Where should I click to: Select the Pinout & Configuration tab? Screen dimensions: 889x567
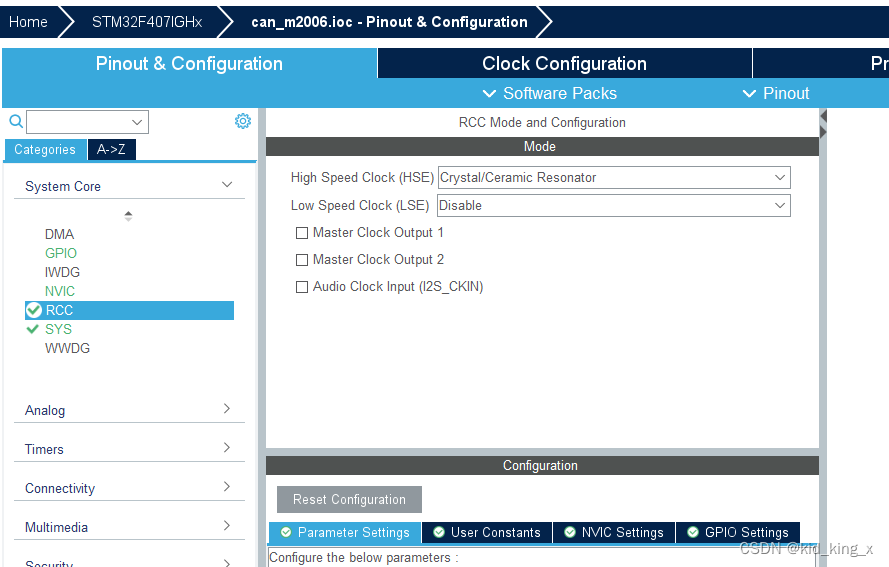pyautogui.click(x=189, y=63)
